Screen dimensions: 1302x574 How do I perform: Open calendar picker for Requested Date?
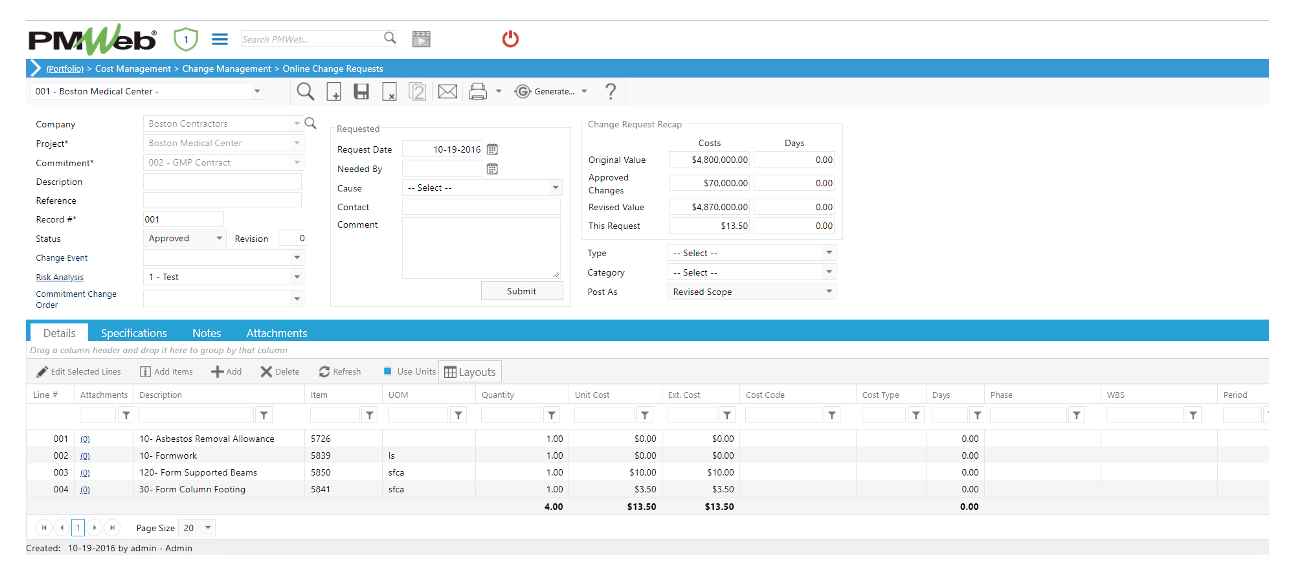(492, 149)
